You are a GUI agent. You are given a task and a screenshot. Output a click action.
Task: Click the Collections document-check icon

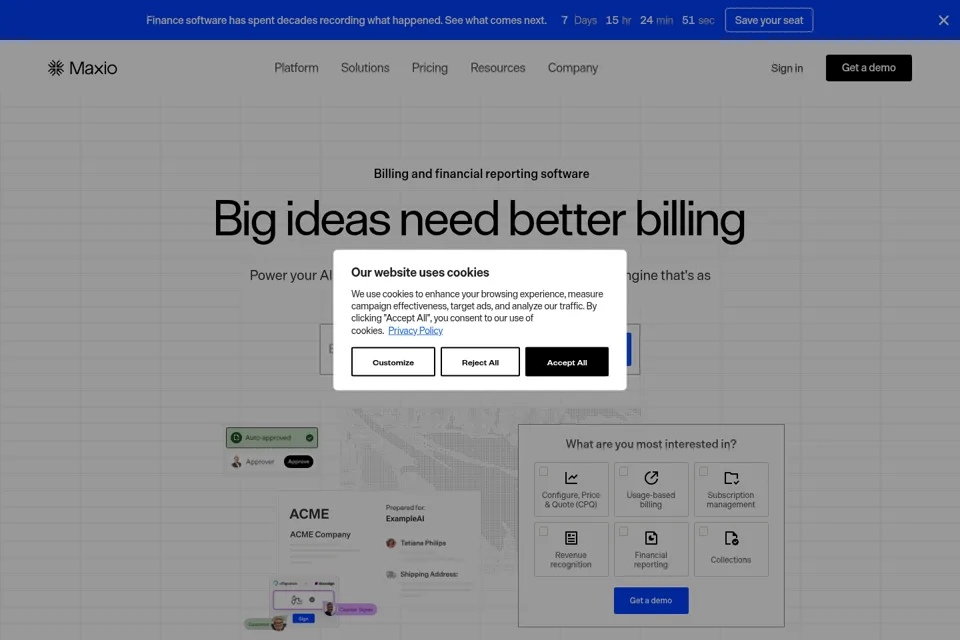(x=731, y=538)
